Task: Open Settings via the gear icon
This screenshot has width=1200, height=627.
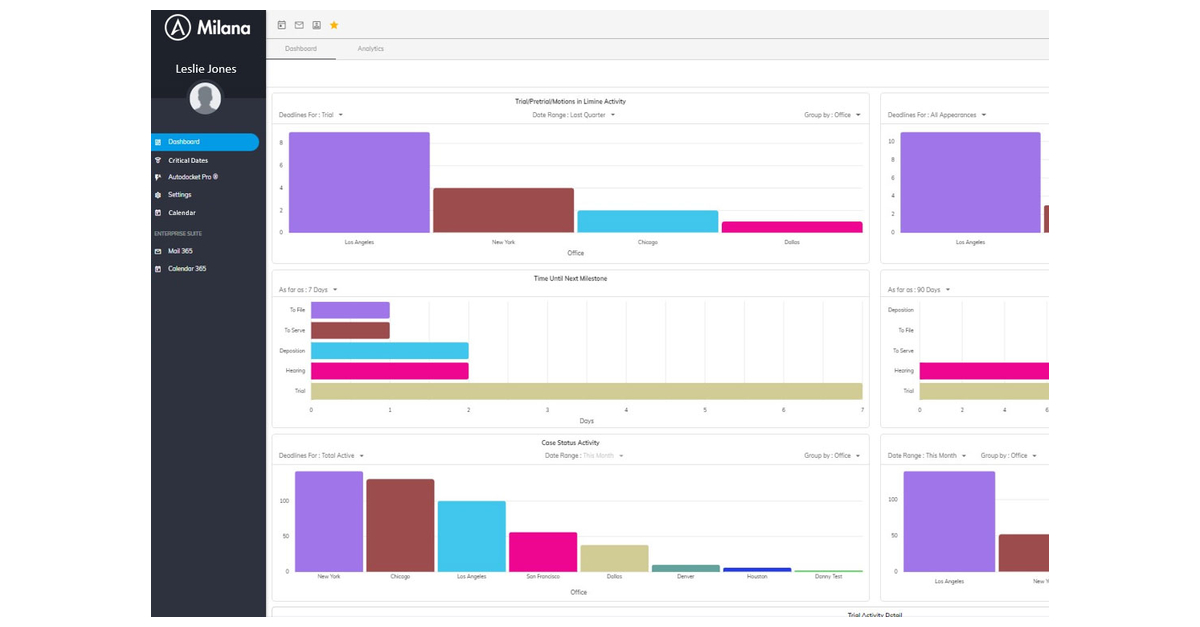Action: tap(159, 195)
